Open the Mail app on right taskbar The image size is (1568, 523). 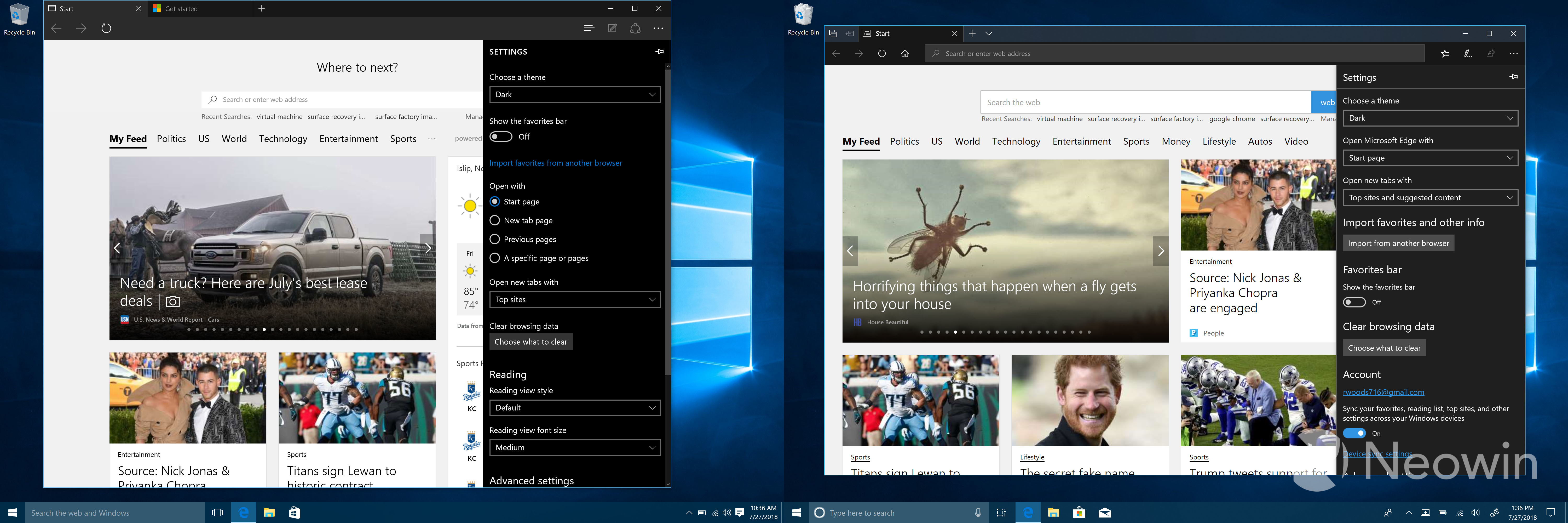(1104, 513)
